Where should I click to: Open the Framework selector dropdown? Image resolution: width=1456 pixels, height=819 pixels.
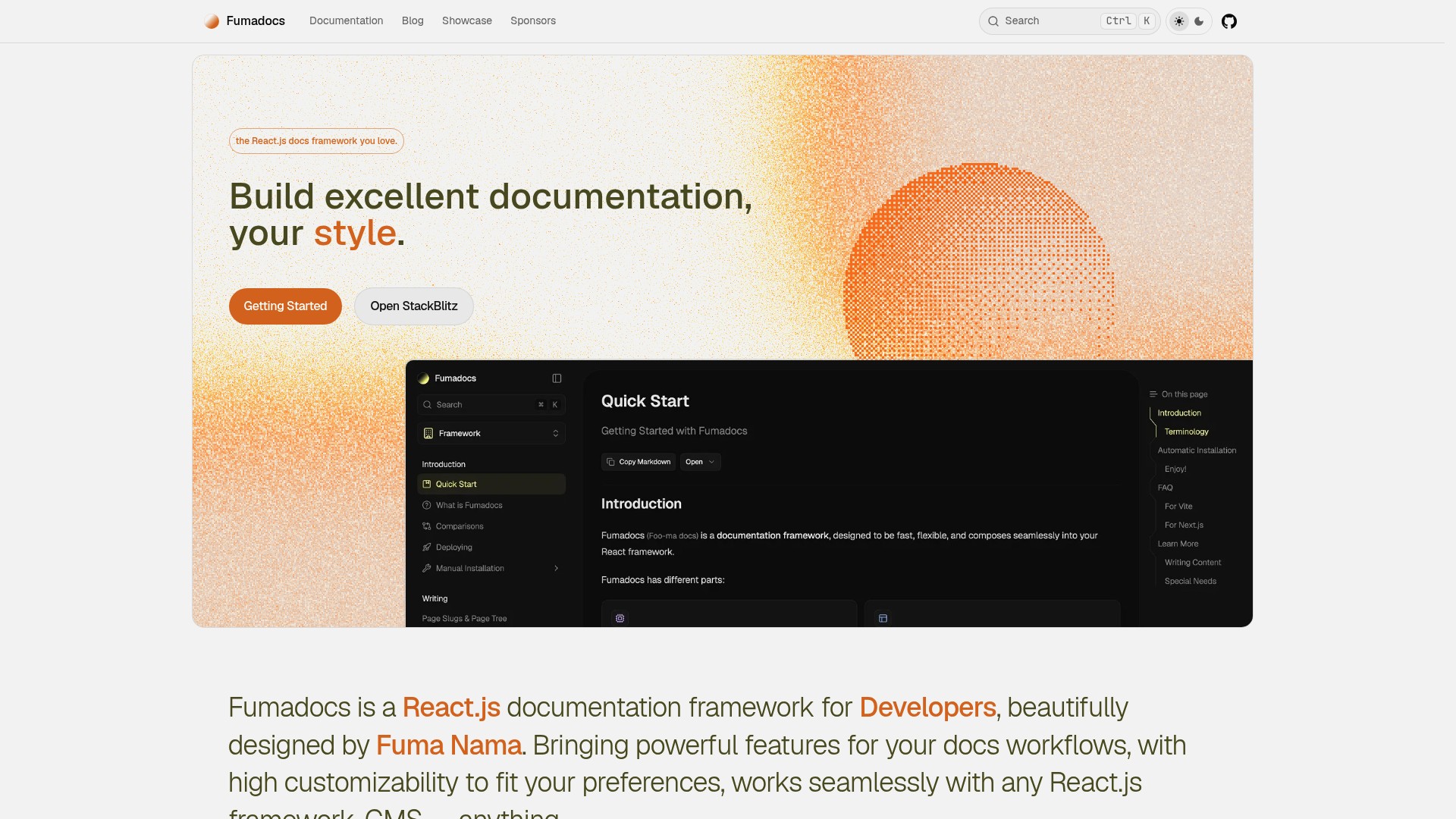pyautogui.click(x=491, y=433)
